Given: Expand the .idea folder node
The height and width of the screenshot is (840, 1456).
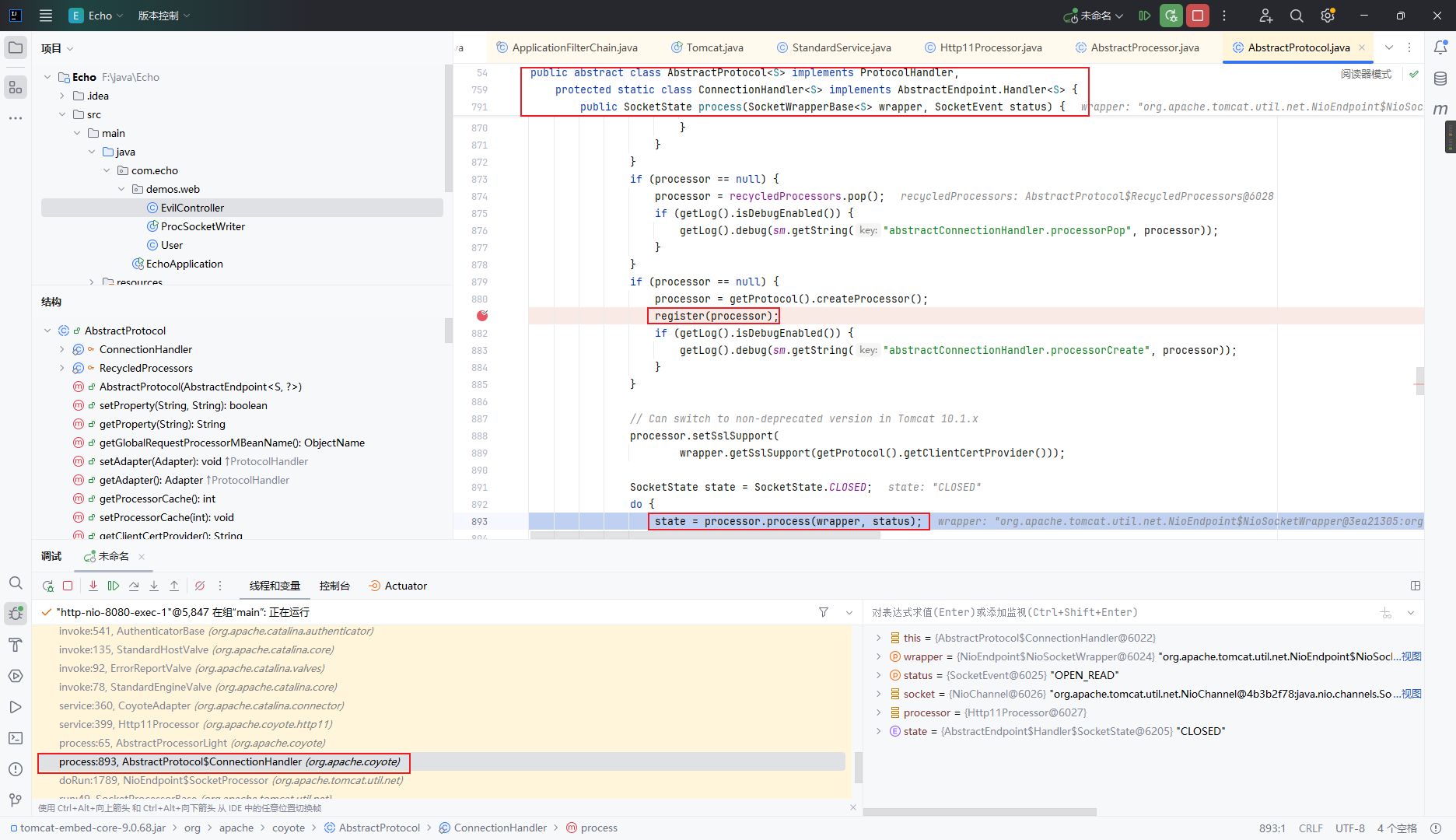Looking at the screenshot, I should [62, 96].
